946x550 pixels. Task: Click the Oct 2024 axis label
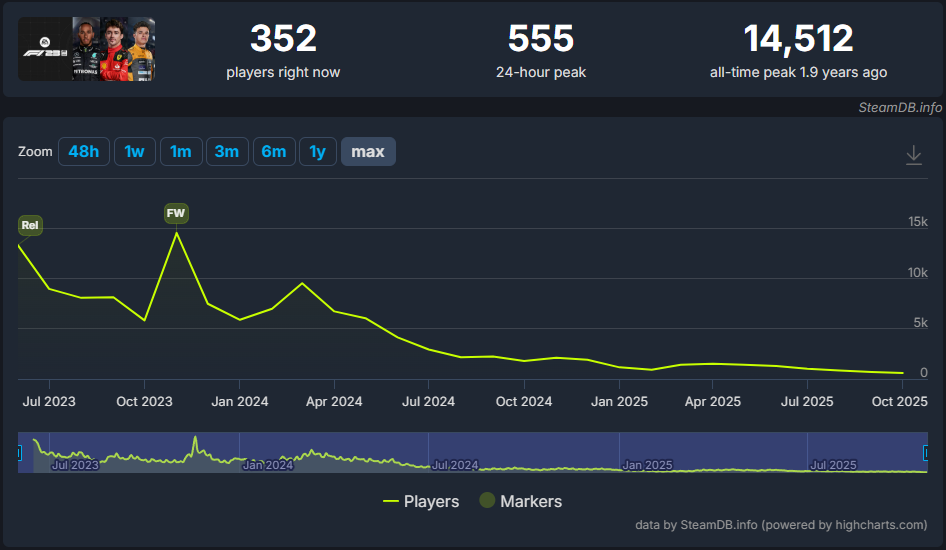tap(524, 402)
